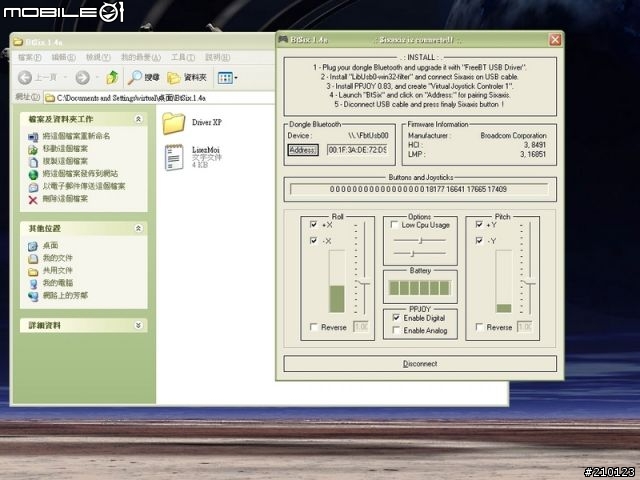The image size is (640, 480).
Task: Open the Views dropdown arrow
Action: tap(236, 78)
